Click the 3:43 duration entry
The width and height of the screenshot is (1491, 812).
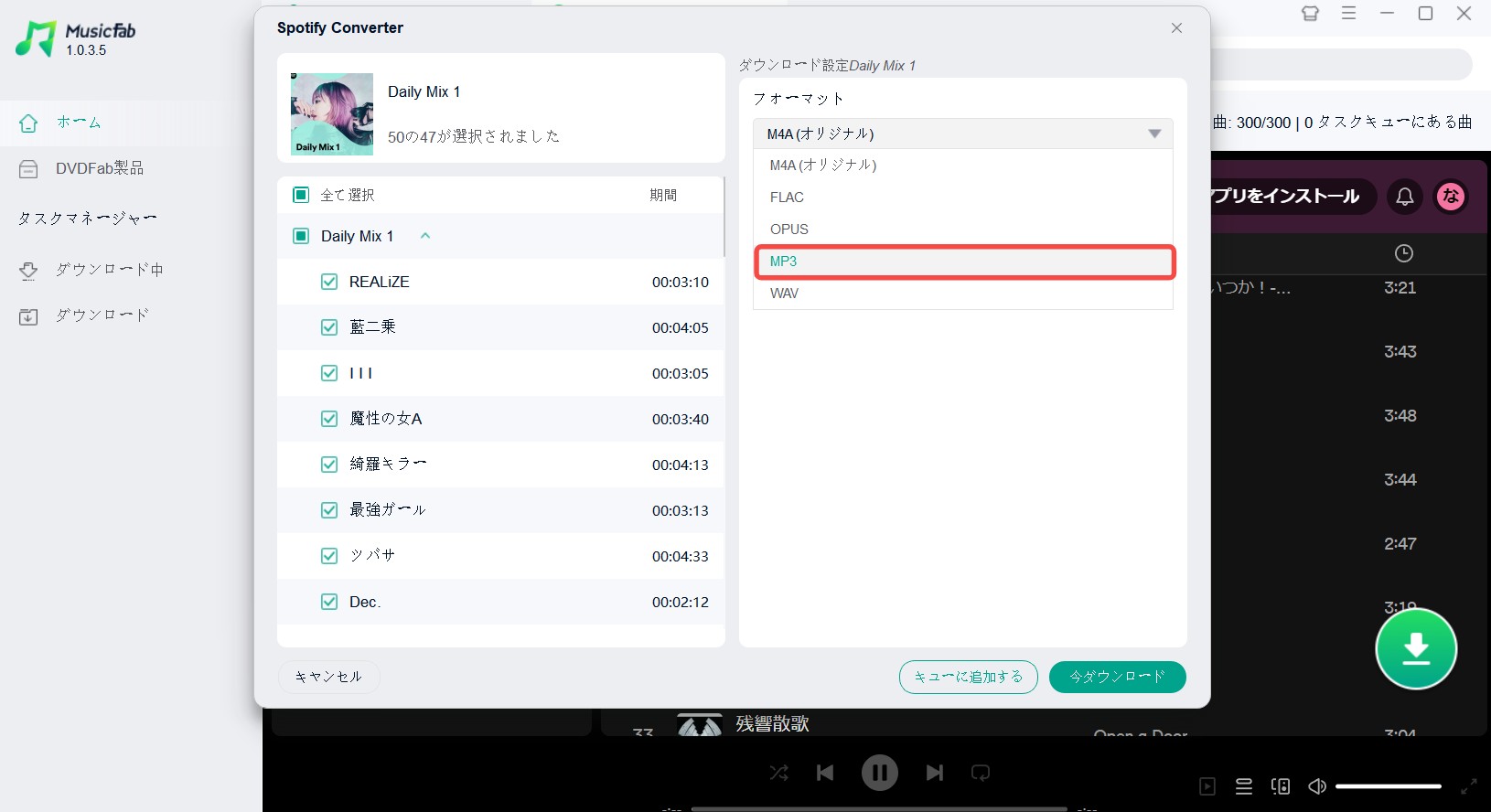(x=1400, y=352)
